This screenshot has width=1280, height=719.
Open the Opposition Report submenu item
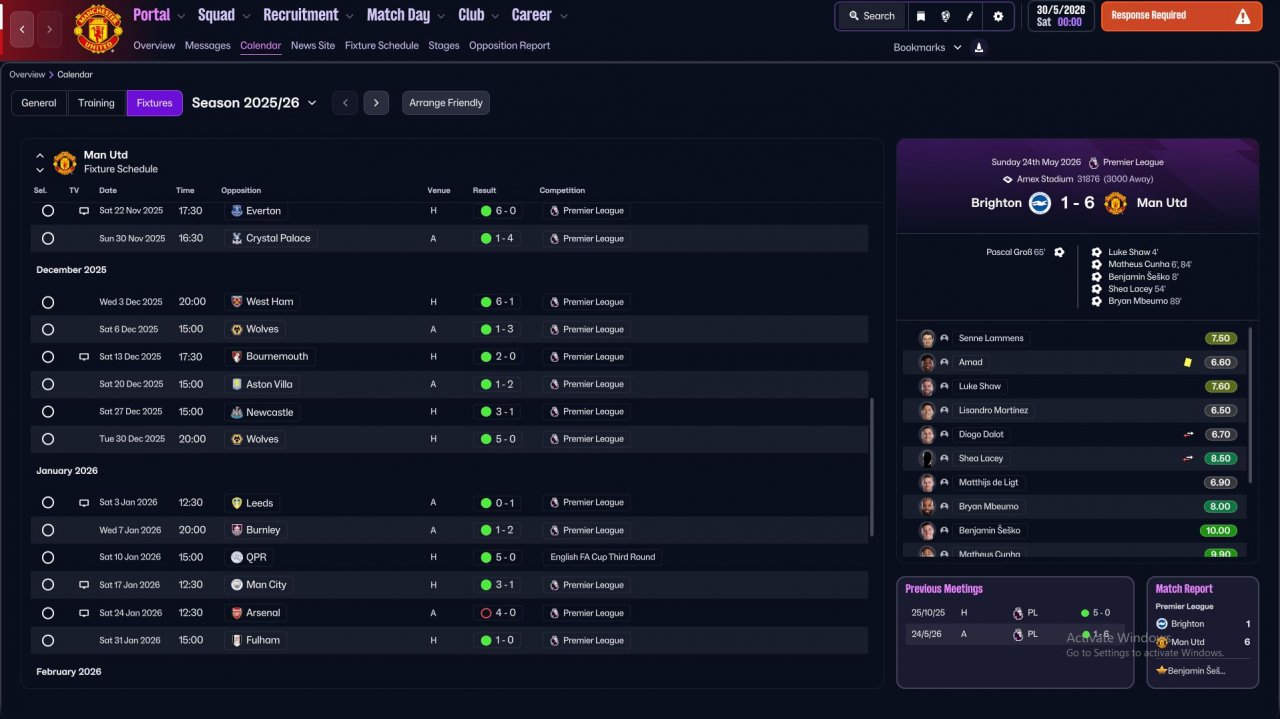509,46
